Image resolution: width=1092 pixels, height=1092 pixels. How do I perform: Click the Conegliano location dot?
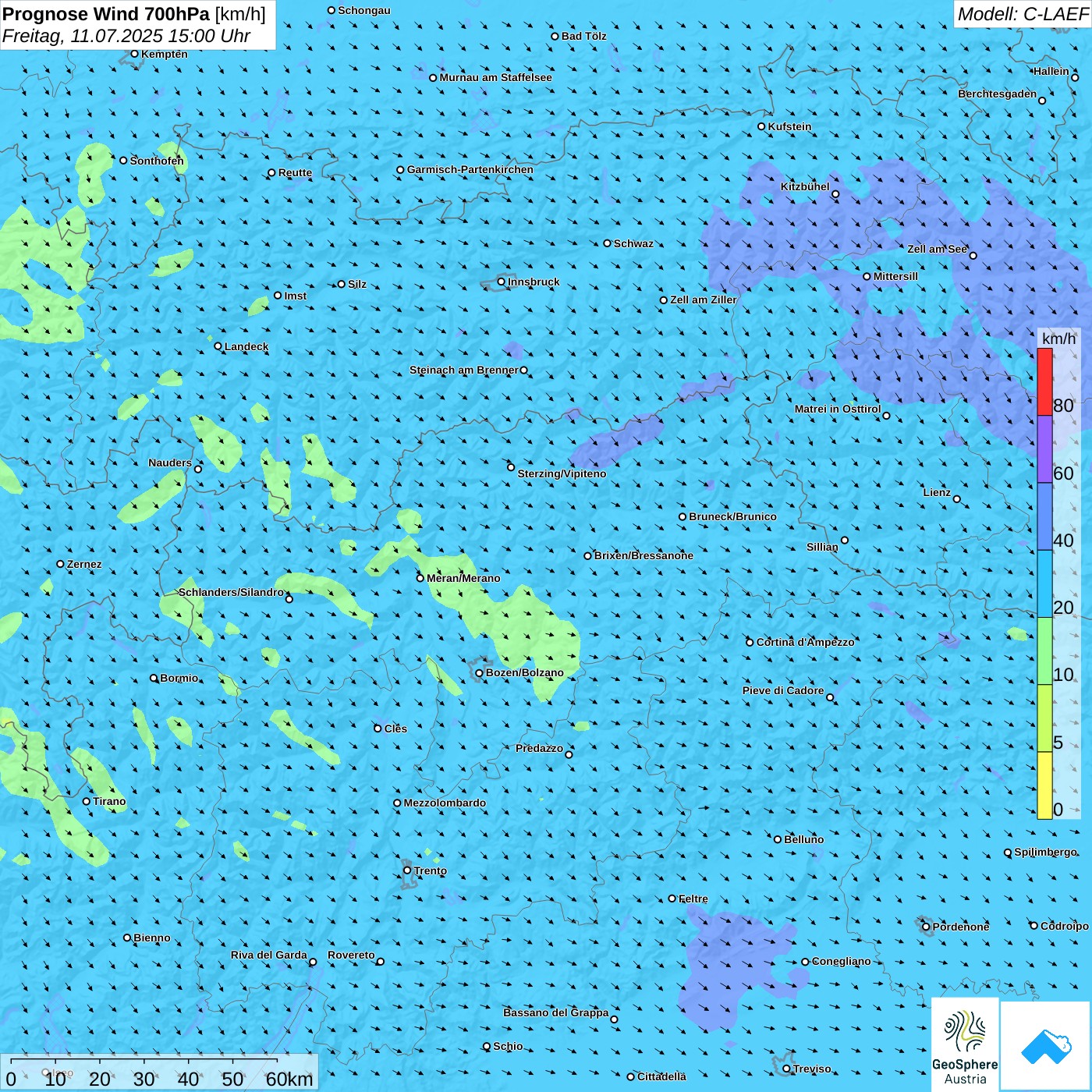[806, 962]
